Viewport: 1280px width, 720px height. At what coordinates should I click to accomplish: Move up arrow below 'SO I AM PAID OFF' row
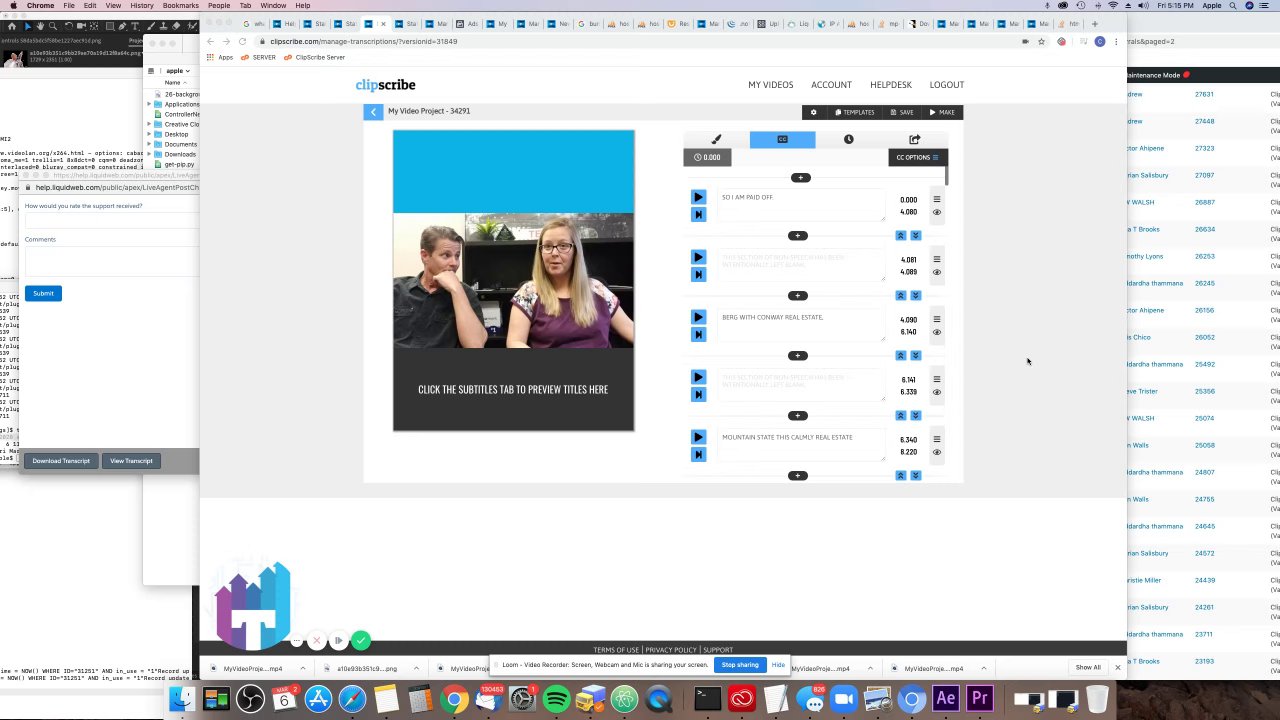tap(900, 235)
